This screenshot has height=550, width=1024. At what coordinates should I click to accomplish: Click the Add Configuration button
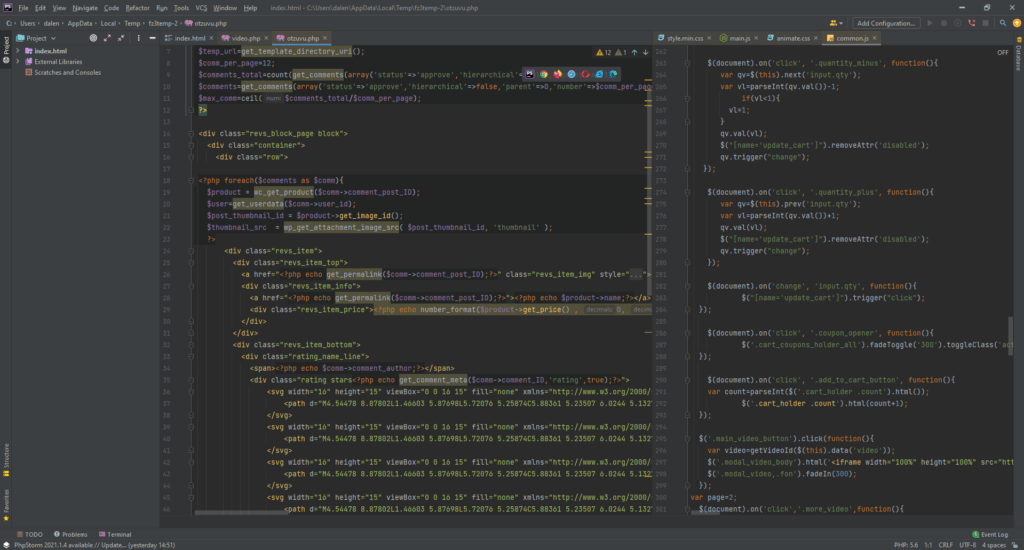pos(886,22)
